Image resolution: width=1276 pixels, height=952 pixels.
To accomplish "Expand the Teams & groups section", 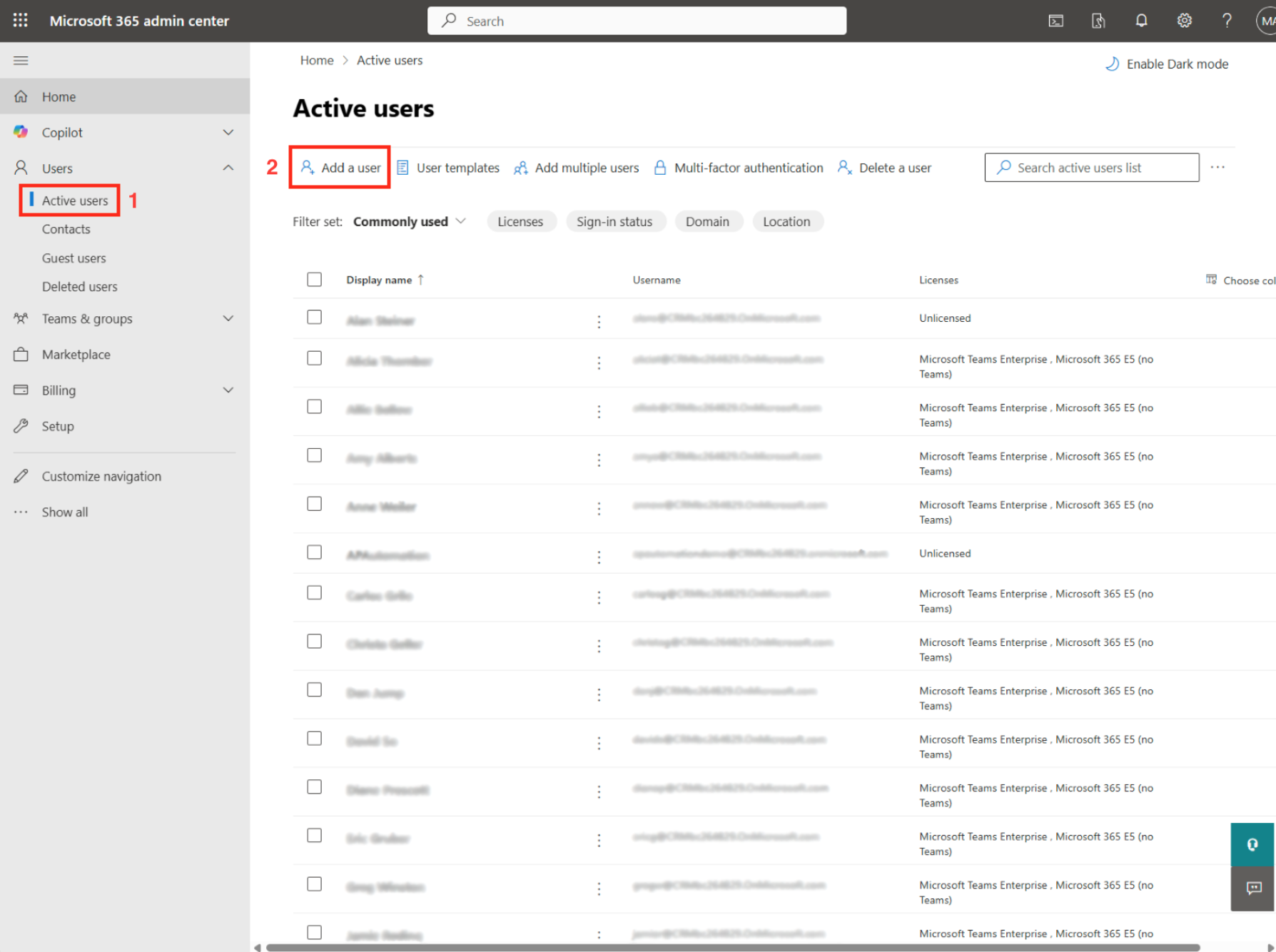I will click(x=228, y=319).
